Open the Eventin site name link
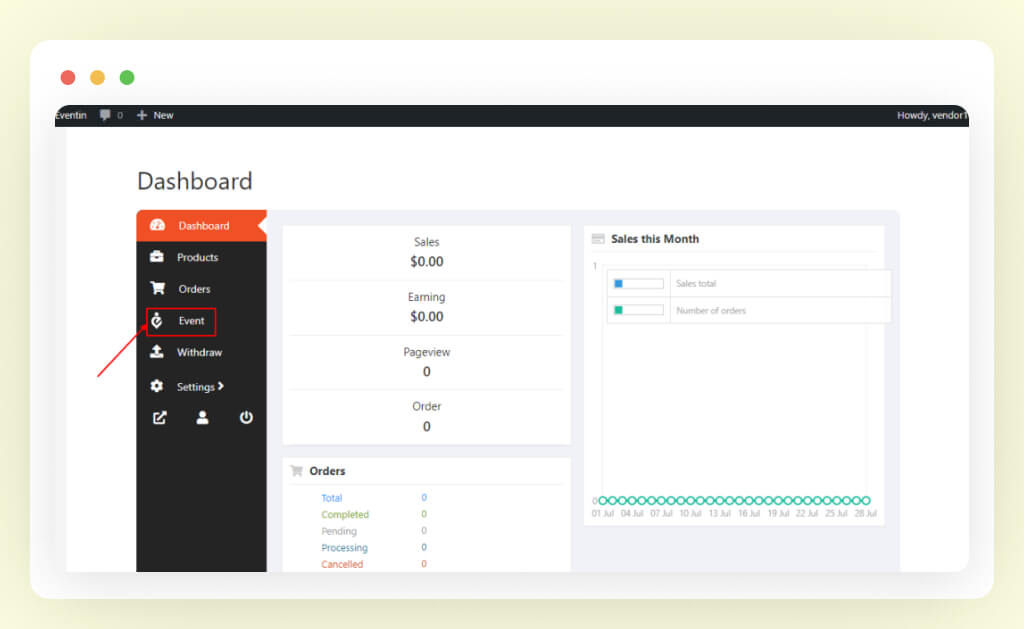 point(71,115)
